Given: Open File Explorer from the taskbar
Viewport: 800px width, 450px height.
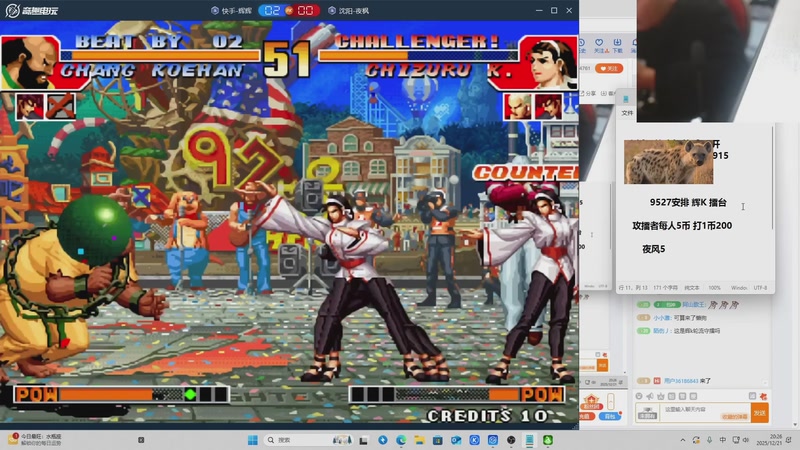Looking at the screenshot, I should 419,440.
